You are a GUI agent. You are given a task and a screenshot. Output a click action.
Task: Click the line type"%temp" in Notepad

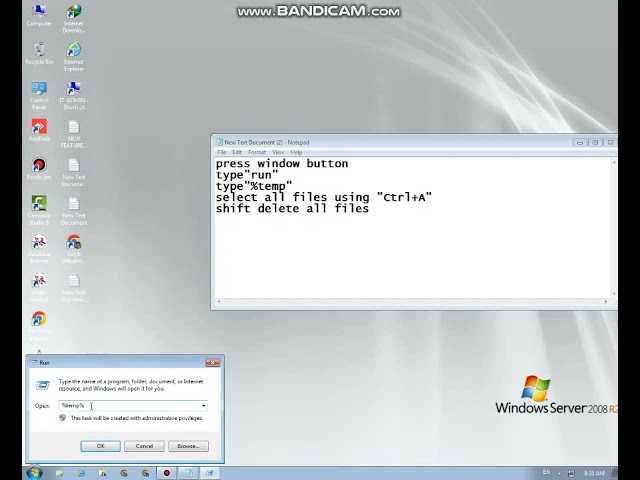click(x=254, y=186)
